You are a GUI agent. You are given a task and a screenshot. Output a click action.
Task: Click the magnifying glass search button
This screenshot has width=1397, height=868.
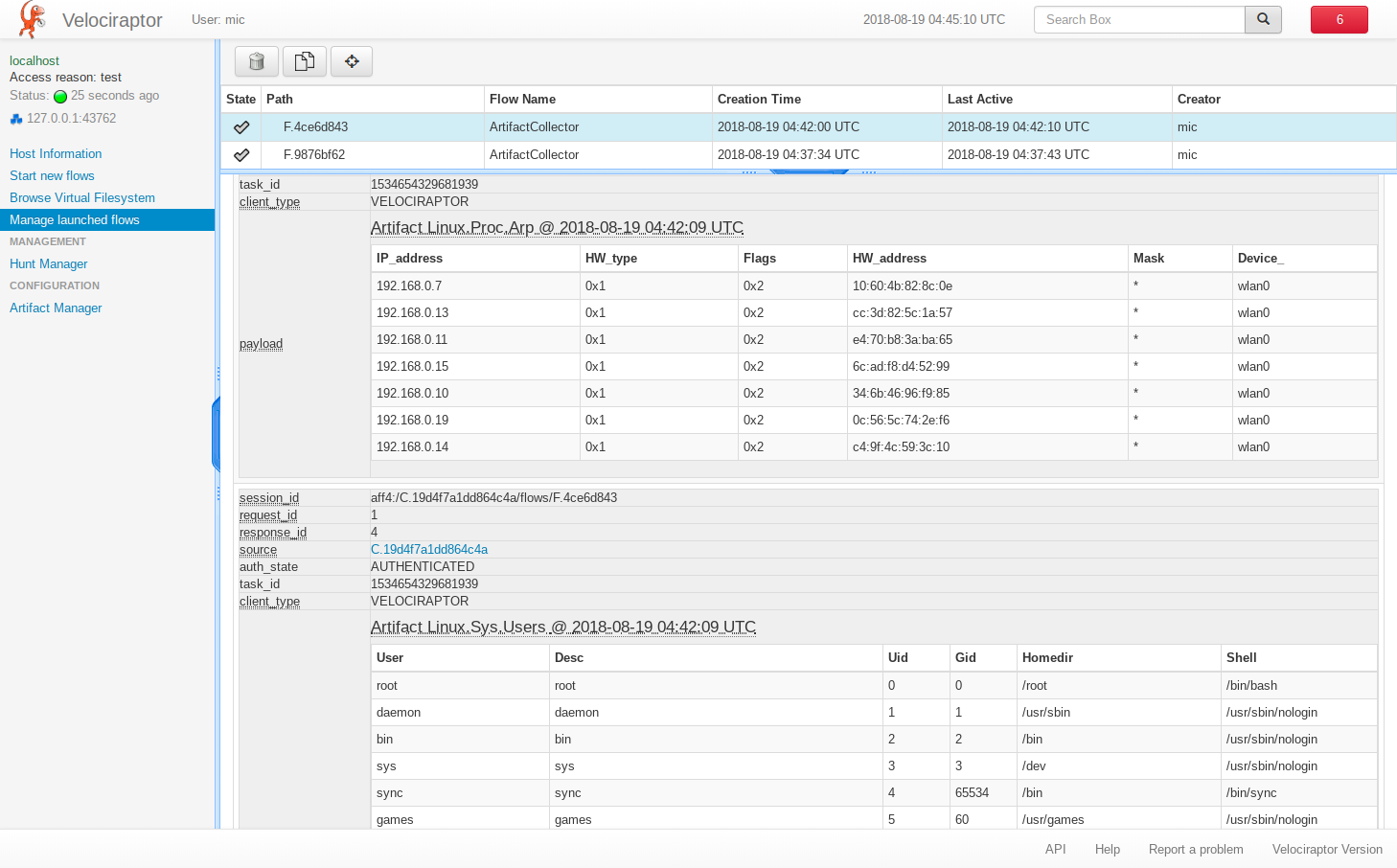[1263, 19]
